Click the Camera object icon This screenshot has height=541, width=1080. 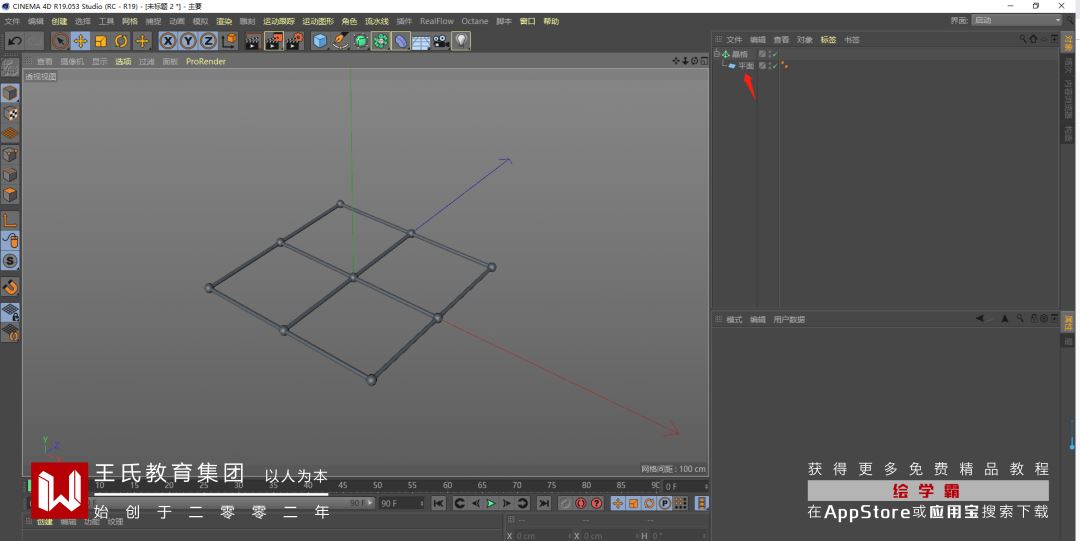[x=440, y=41]
